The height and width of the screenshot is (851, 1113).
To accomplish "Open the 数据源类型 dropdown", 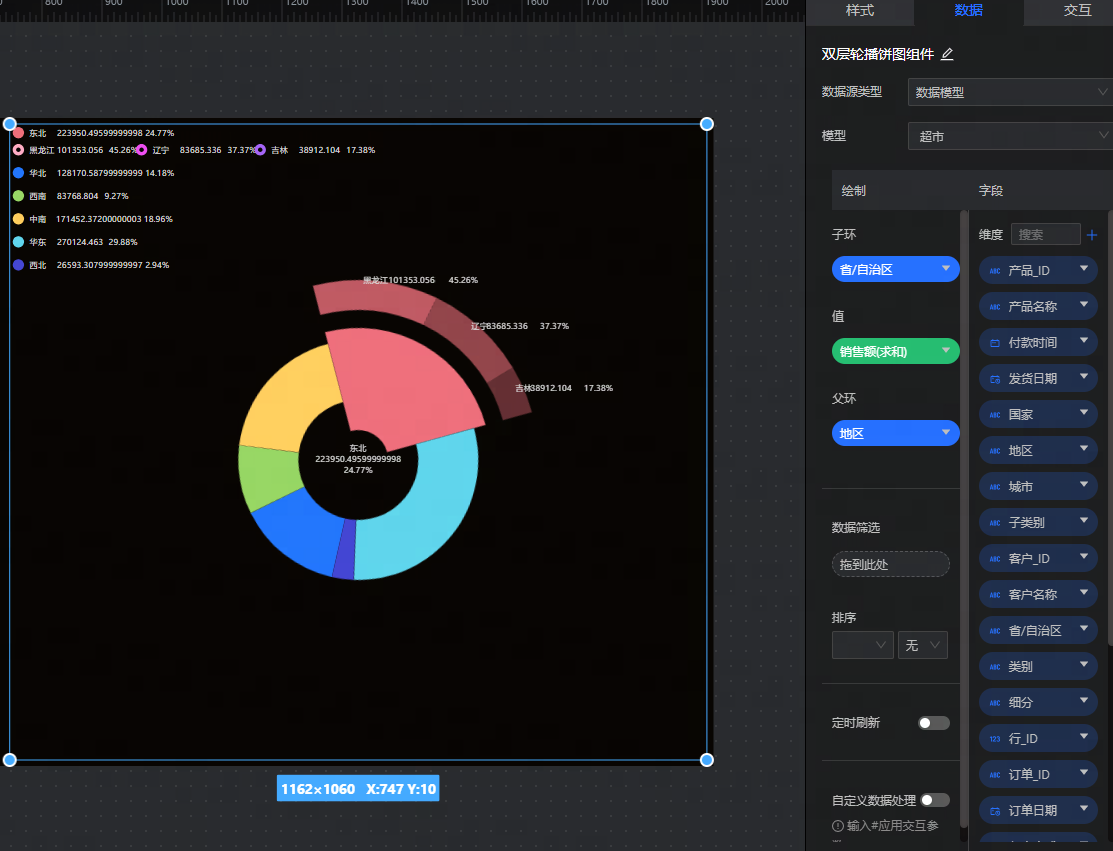I will (x=1010, y=92).
